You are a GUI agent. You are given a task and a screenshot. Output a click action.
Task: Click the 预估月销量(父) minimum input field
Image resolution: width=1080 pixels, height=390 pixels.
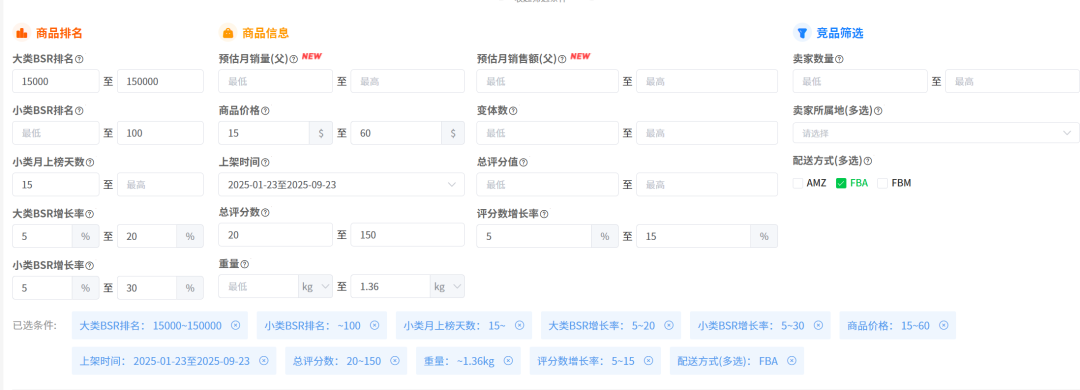pos(276,81)
